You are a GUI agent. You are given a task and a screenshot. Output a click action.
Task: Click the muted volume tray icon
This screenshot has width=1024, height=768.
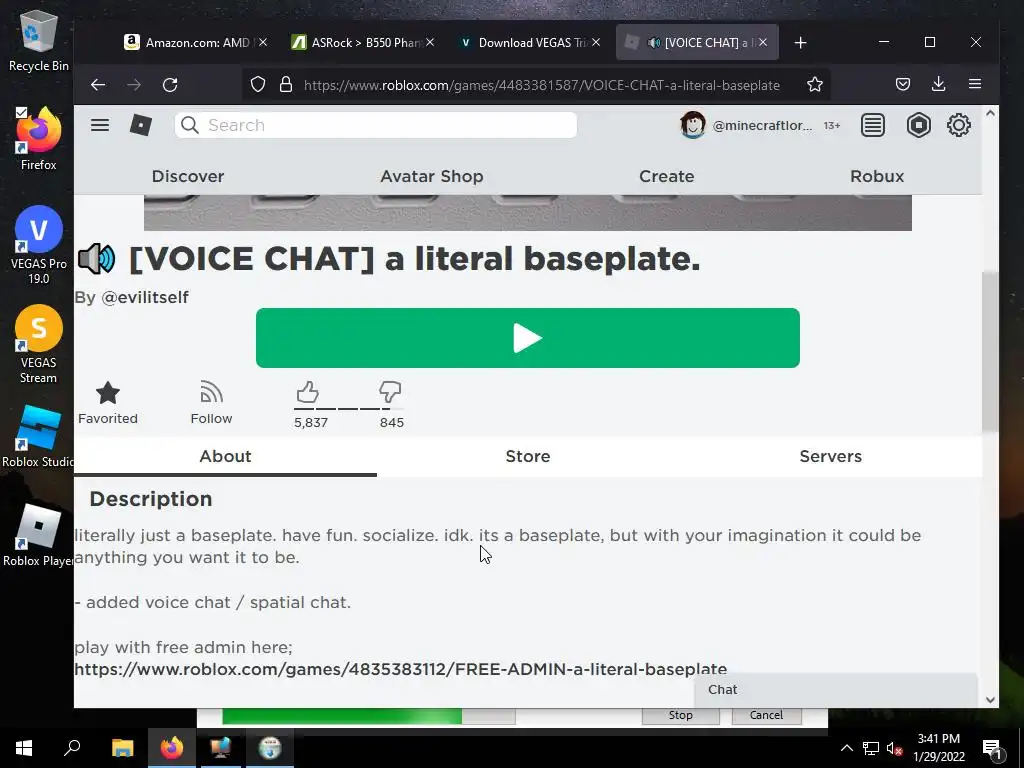[x=894, y=748]
